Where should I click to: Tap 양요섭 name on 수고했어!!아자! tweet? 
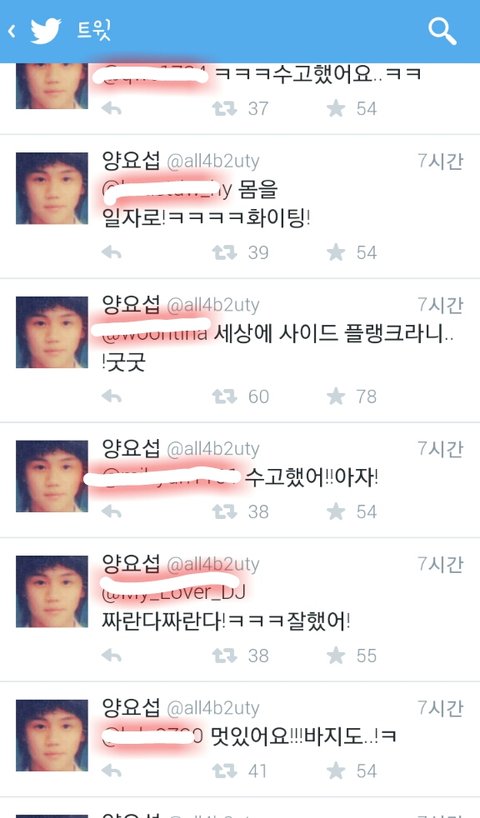point(131,449)
